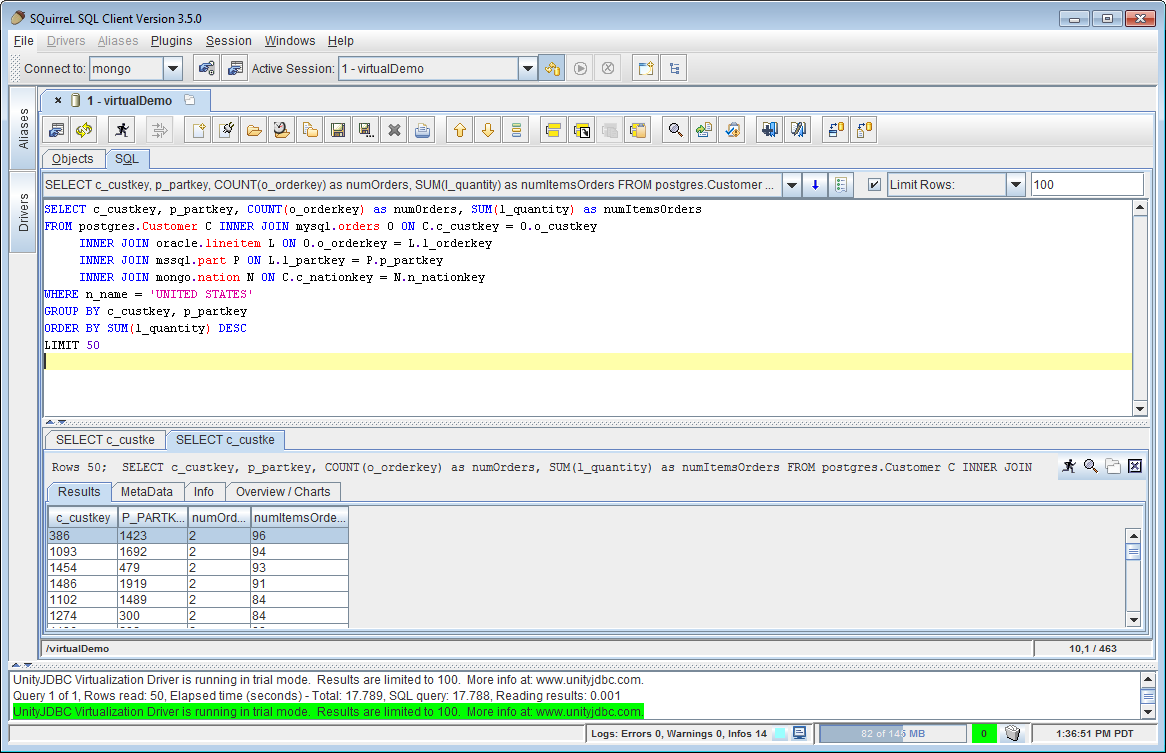Expand the Active Session dropdown

[527, 69]
